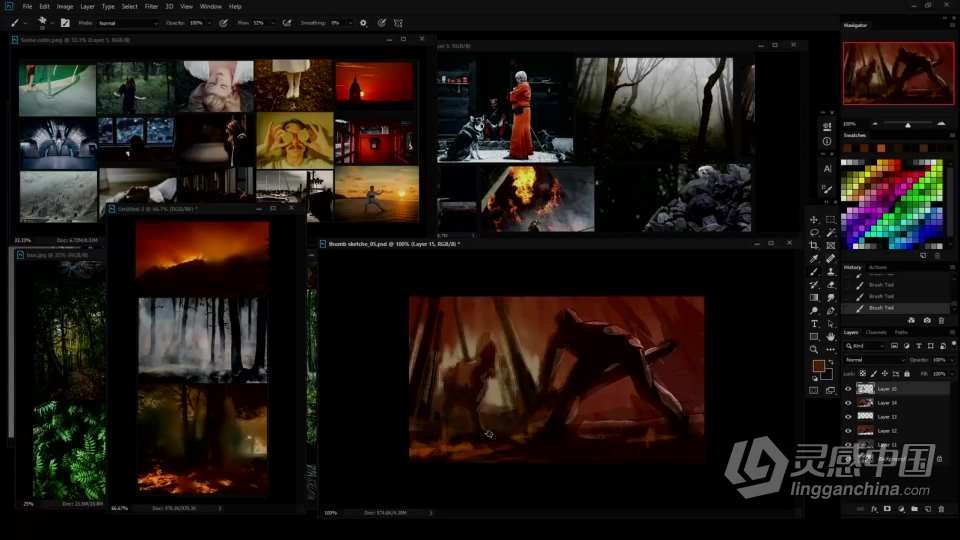The image size is (960, 540).
Task: Open the Edit Toolbar three-dots icon
Action: (830, 350)
